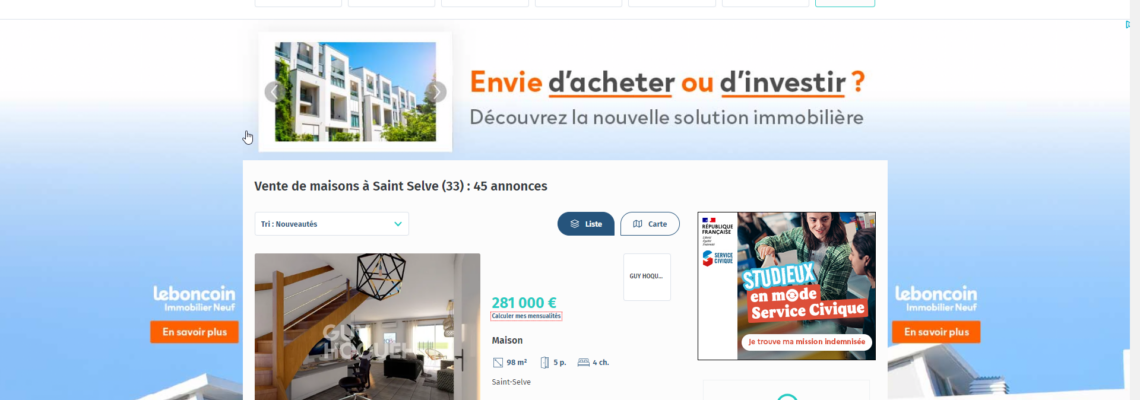Click the AdChoices icon at top right corner
Viewport: 1140px width, 400px height.
pyautogui.click(x=1129, y=25)
